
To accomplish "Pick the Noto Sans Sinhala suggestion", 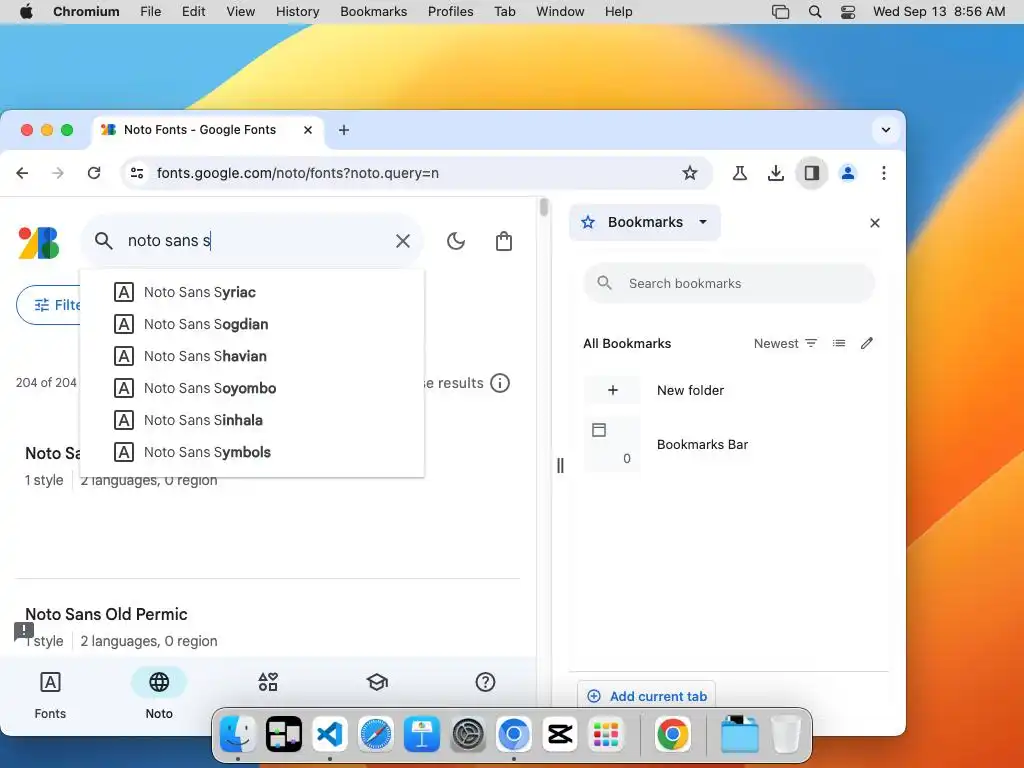I will tap(252, 420).
